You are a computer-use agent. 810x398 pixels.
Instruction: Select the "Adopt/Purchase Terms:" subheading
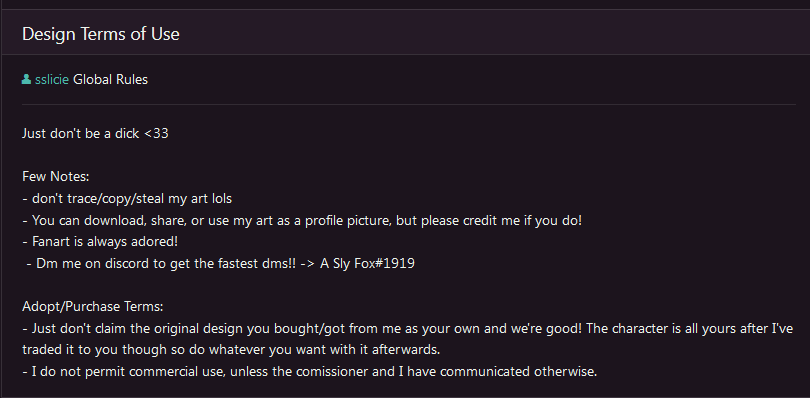tap(92, 307)
